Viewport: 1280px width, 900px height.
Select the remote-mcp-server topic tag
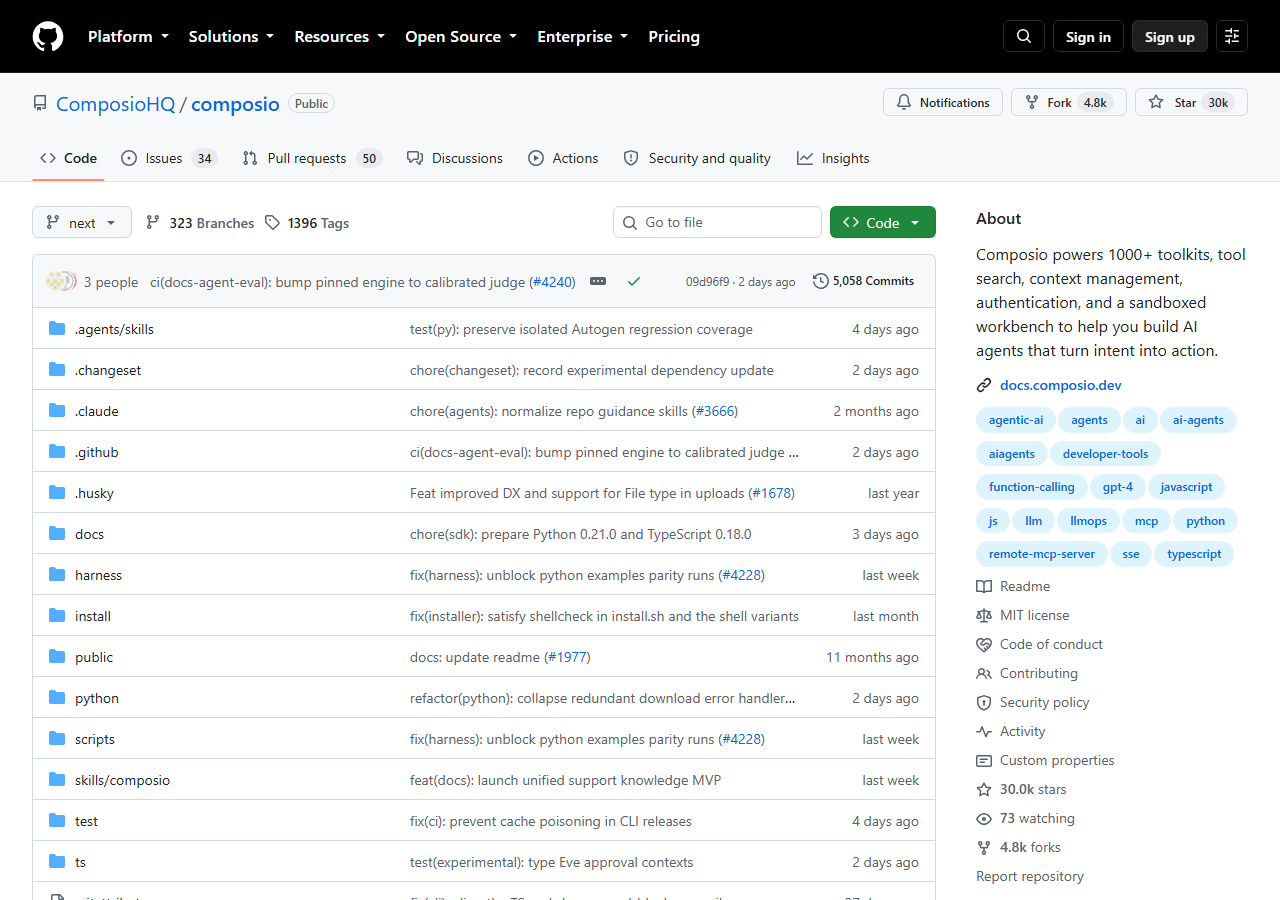1042,554
